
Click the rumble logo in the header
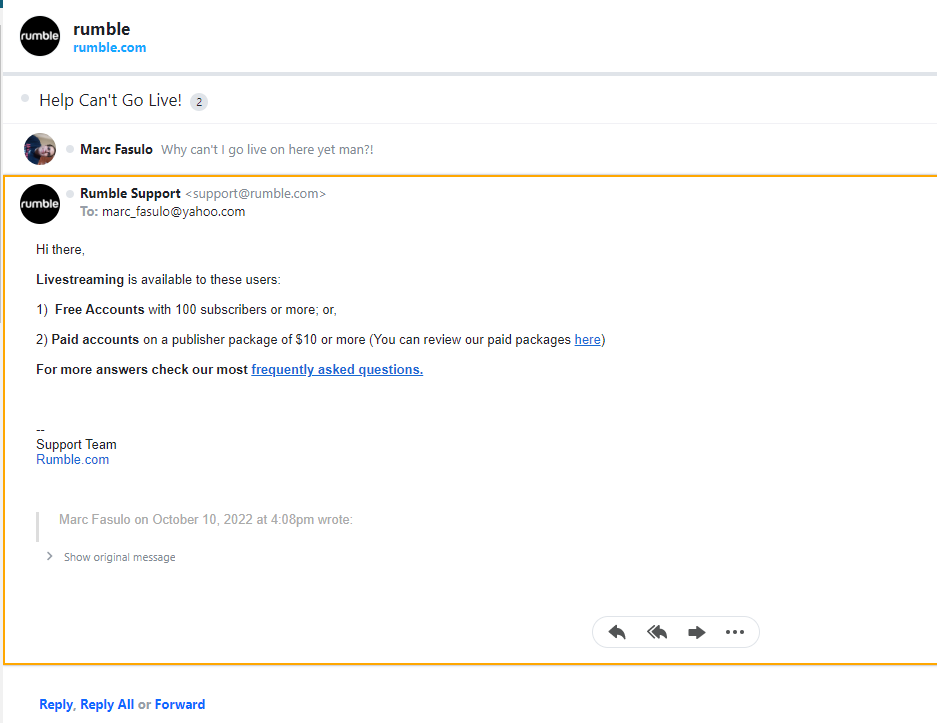tap(40, 36)
